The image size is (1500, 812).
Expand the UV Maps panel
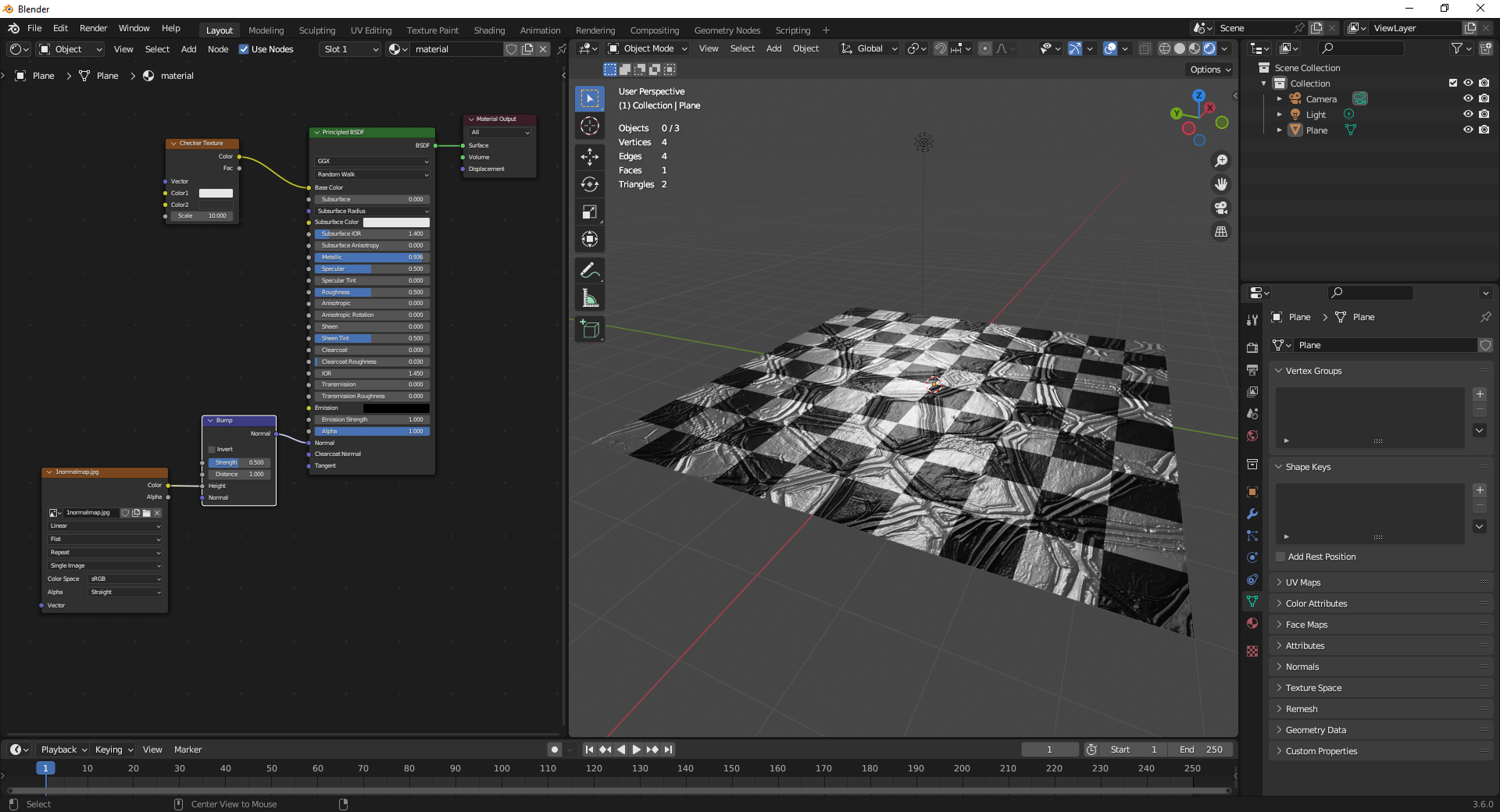pyautogui.click(x=1302, y=582)
